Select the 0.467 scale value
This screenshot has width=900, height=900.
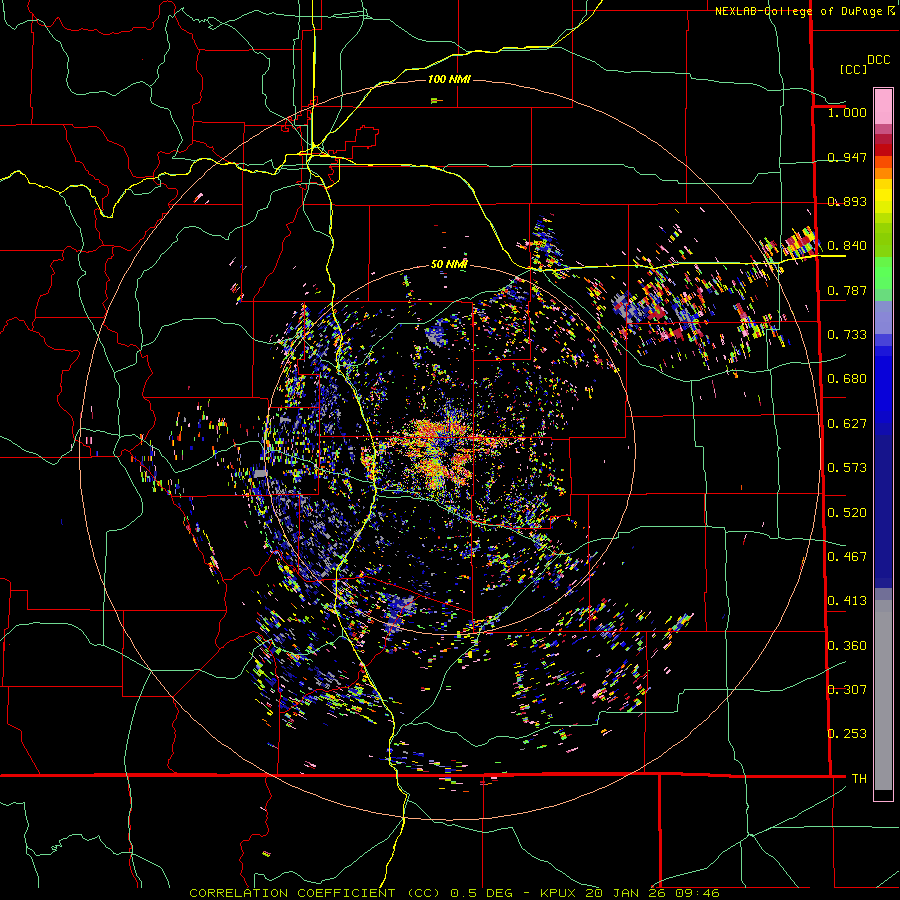847,557
